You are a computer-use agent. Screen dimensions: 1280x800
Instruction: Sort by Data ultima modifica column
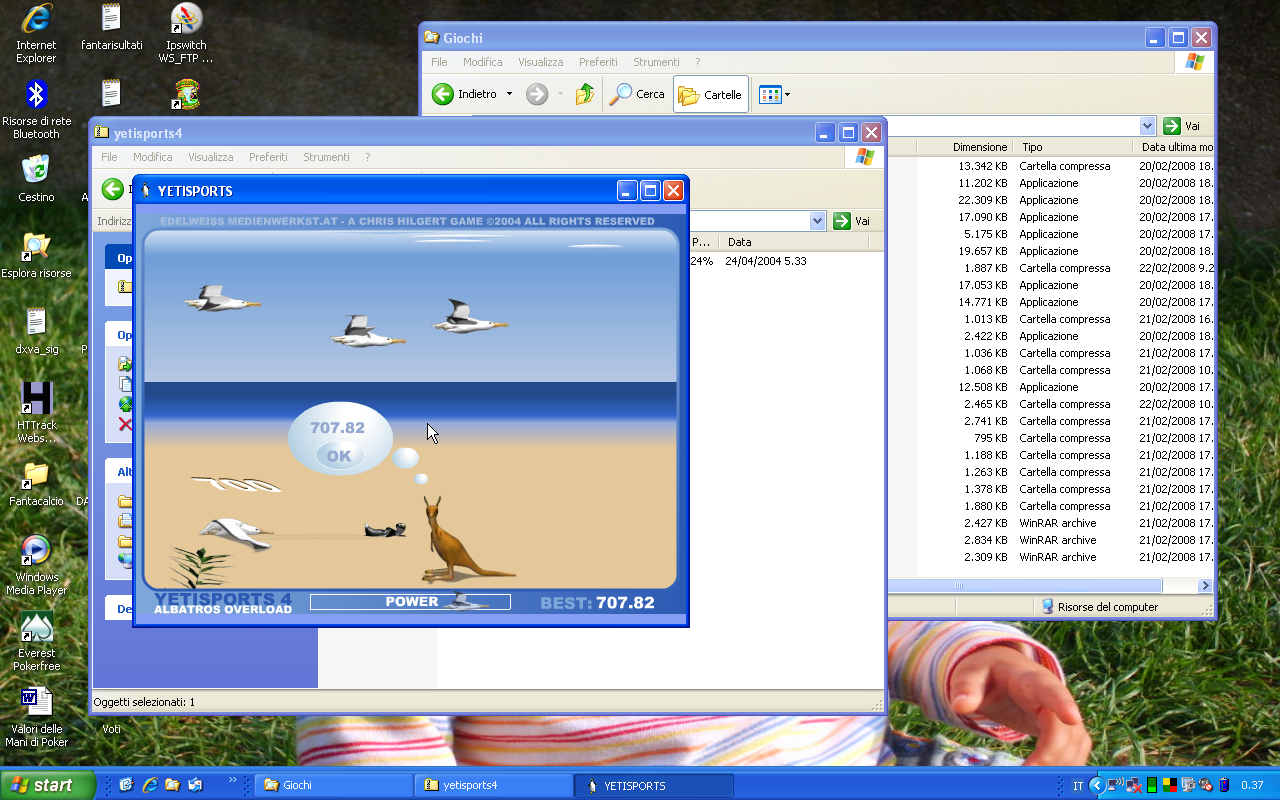pyautogui.click(x=1175, y=147)
